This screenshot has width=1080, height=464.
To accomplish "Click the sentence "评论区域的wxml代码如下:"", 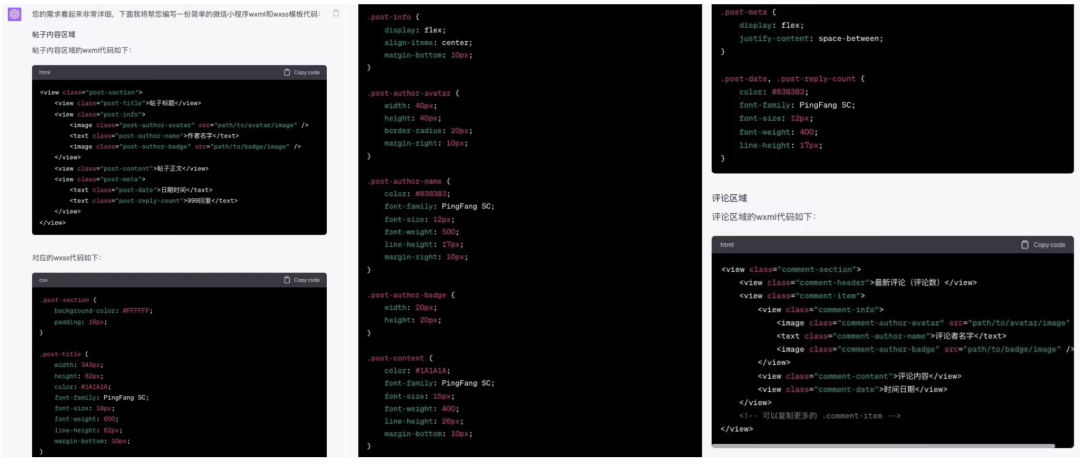I will tap(764, 216).
